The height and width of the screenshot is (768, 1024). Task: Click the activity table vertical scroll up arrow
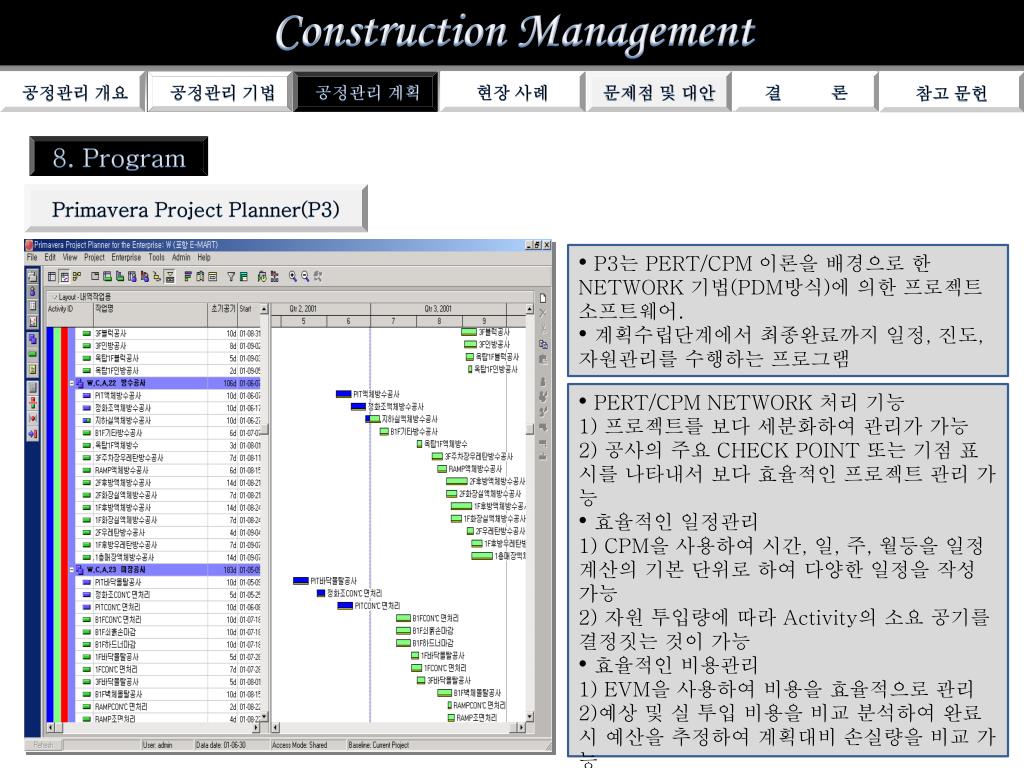click(x=264, y=308)
